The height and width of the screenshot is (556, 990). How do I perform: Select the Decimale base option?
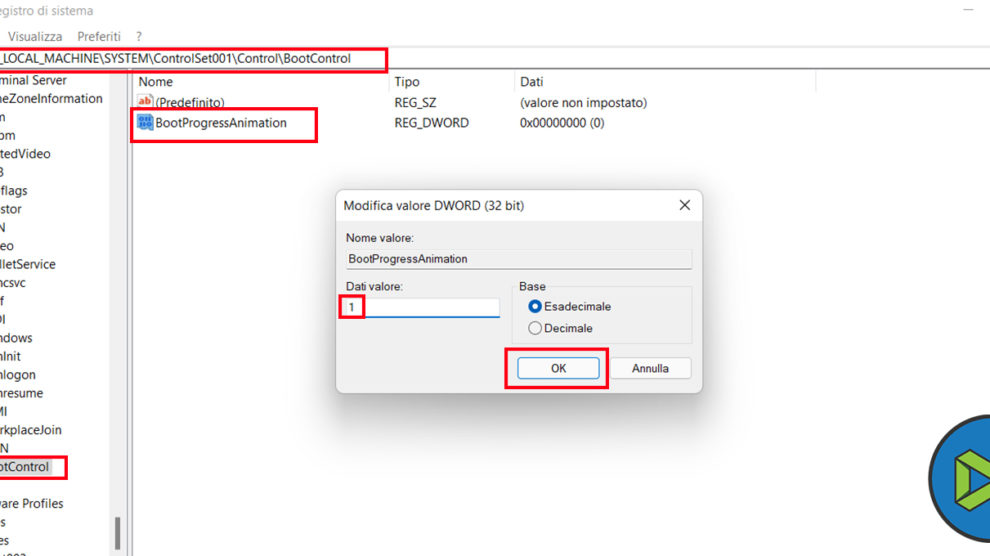tap(535, 328)
